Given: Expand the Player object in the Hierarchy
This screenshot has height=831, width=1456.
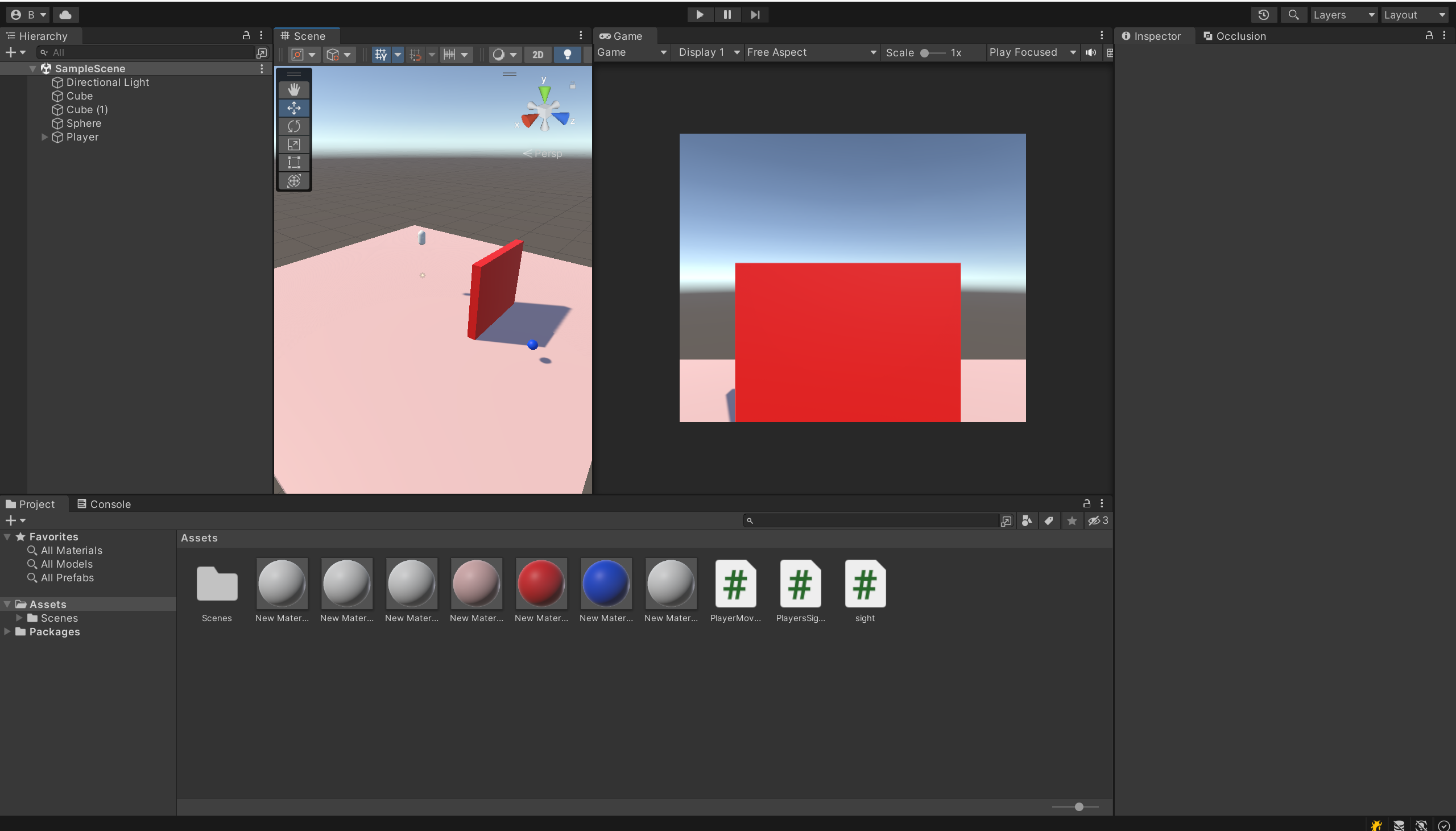Looking at the screenshot, I should (x=44, y=137).
